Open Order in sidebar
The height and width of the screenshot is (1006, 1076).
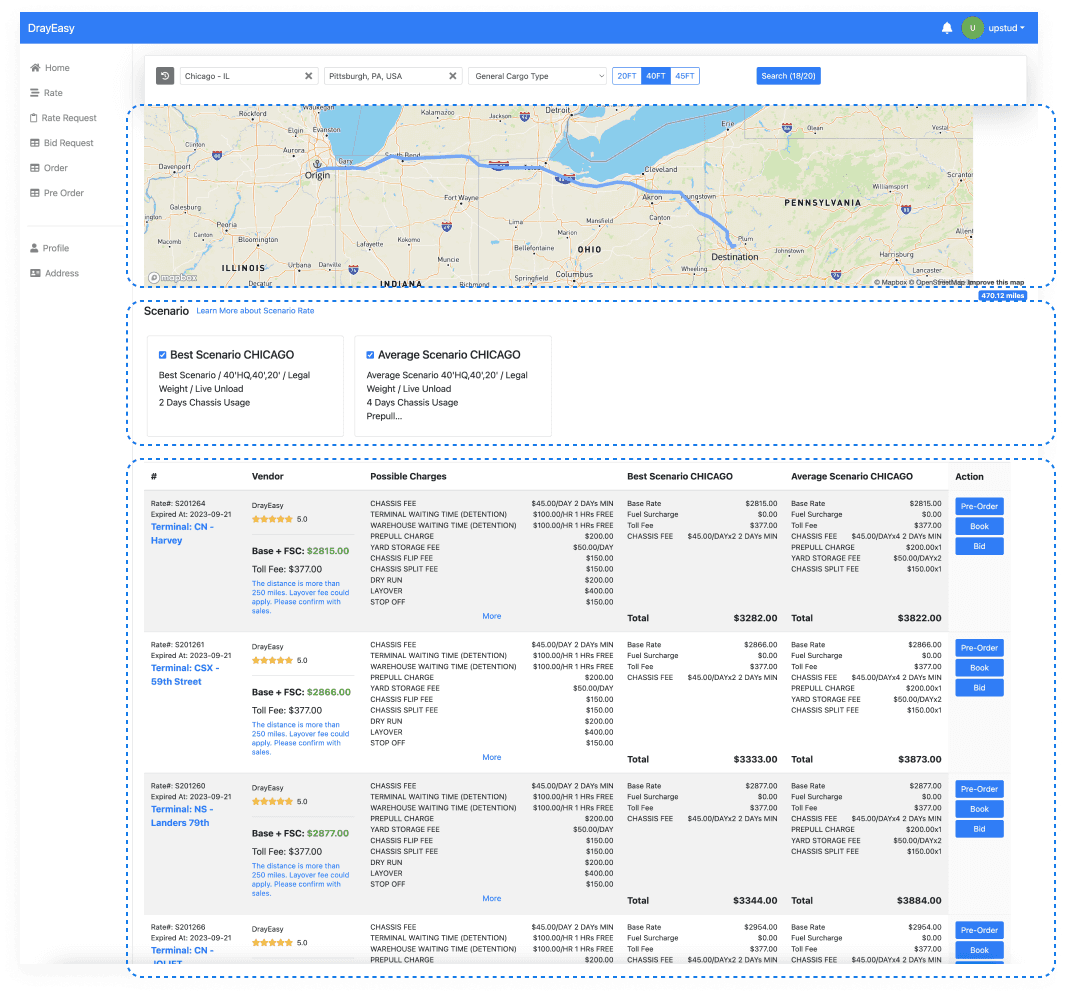tap(56, 168)
